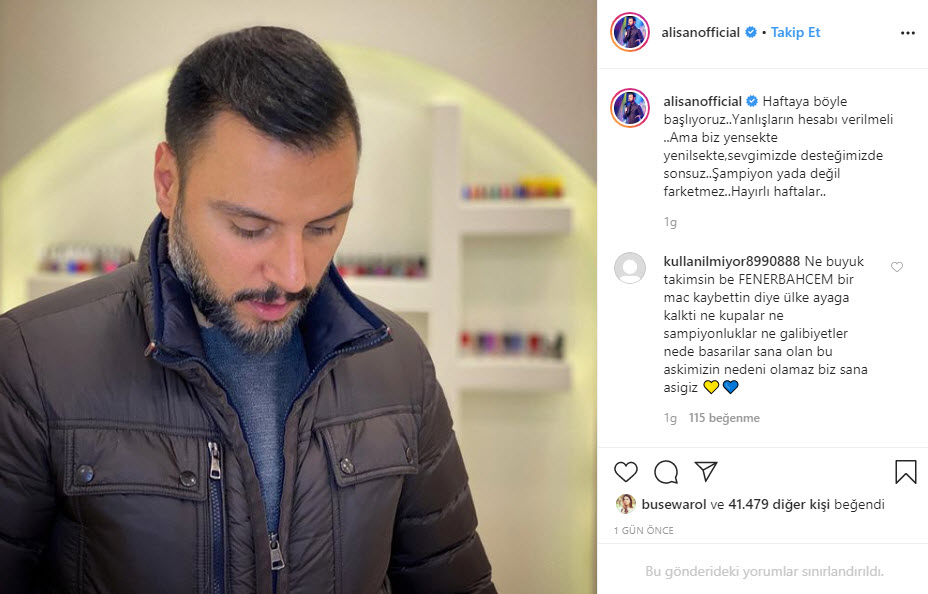This screenshot has width=928, height=594.
Task: View 115 beğenme comment likes
Action: pos(724,418)
